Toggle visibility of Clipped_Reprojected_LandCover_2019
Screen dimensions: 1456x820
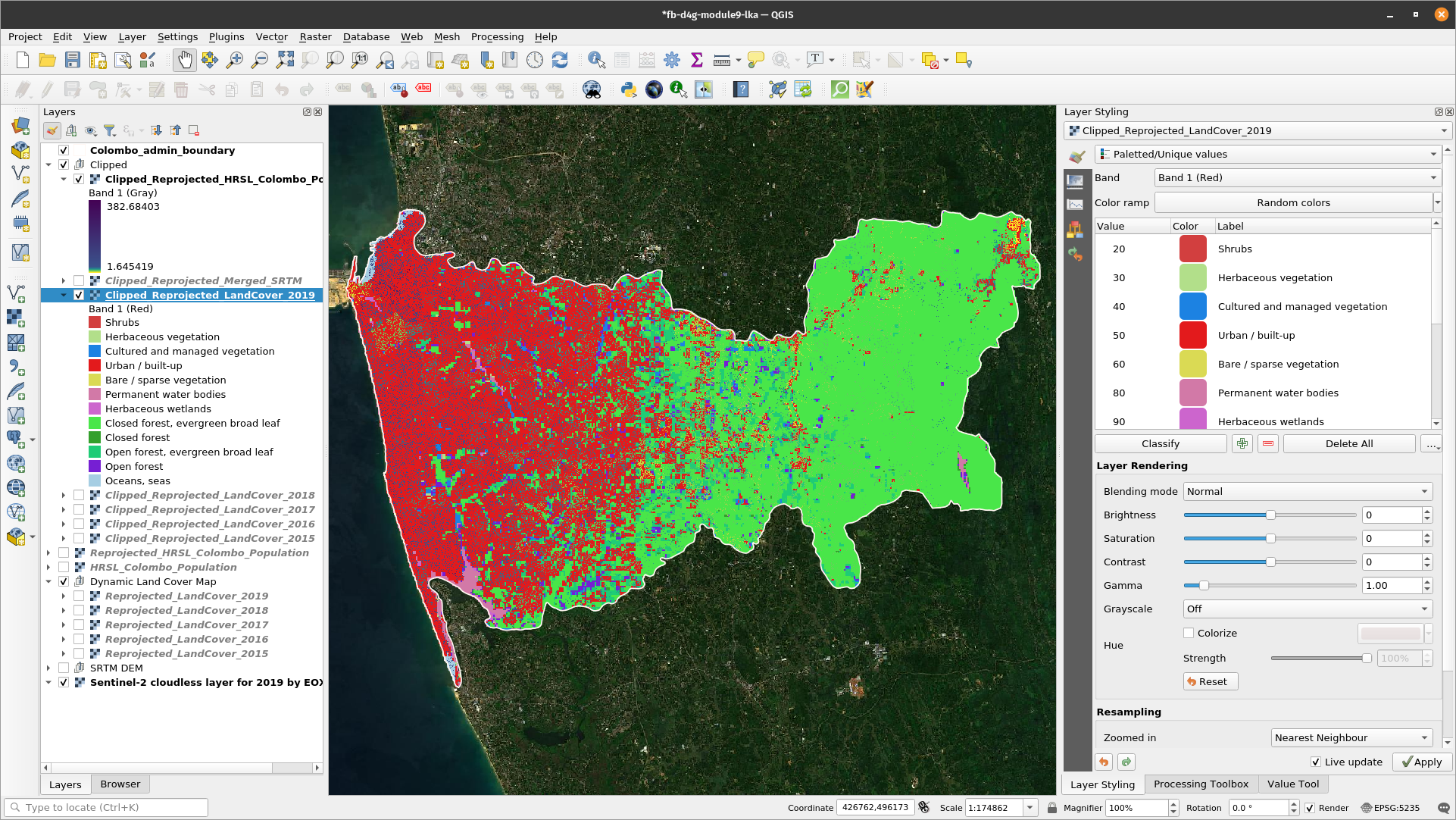point(80,295)
